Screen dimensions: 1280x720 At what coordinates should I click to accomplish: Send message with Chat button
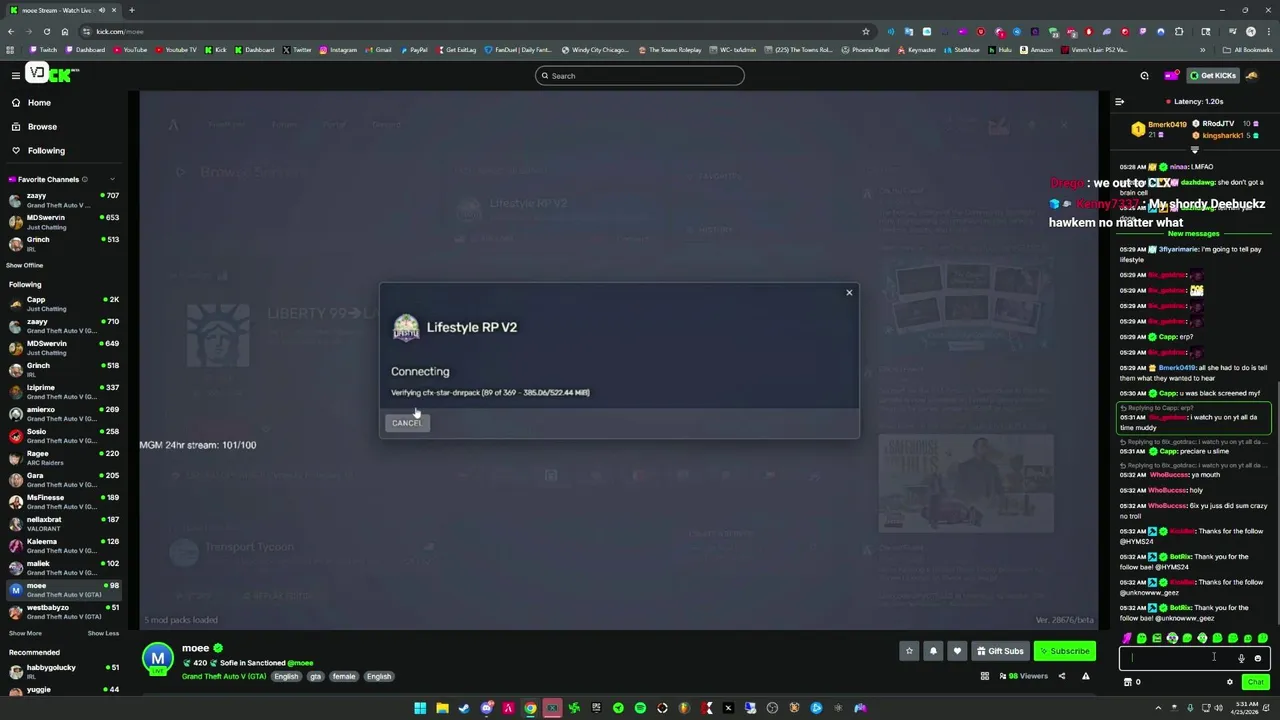click(x=1256, y=682)
